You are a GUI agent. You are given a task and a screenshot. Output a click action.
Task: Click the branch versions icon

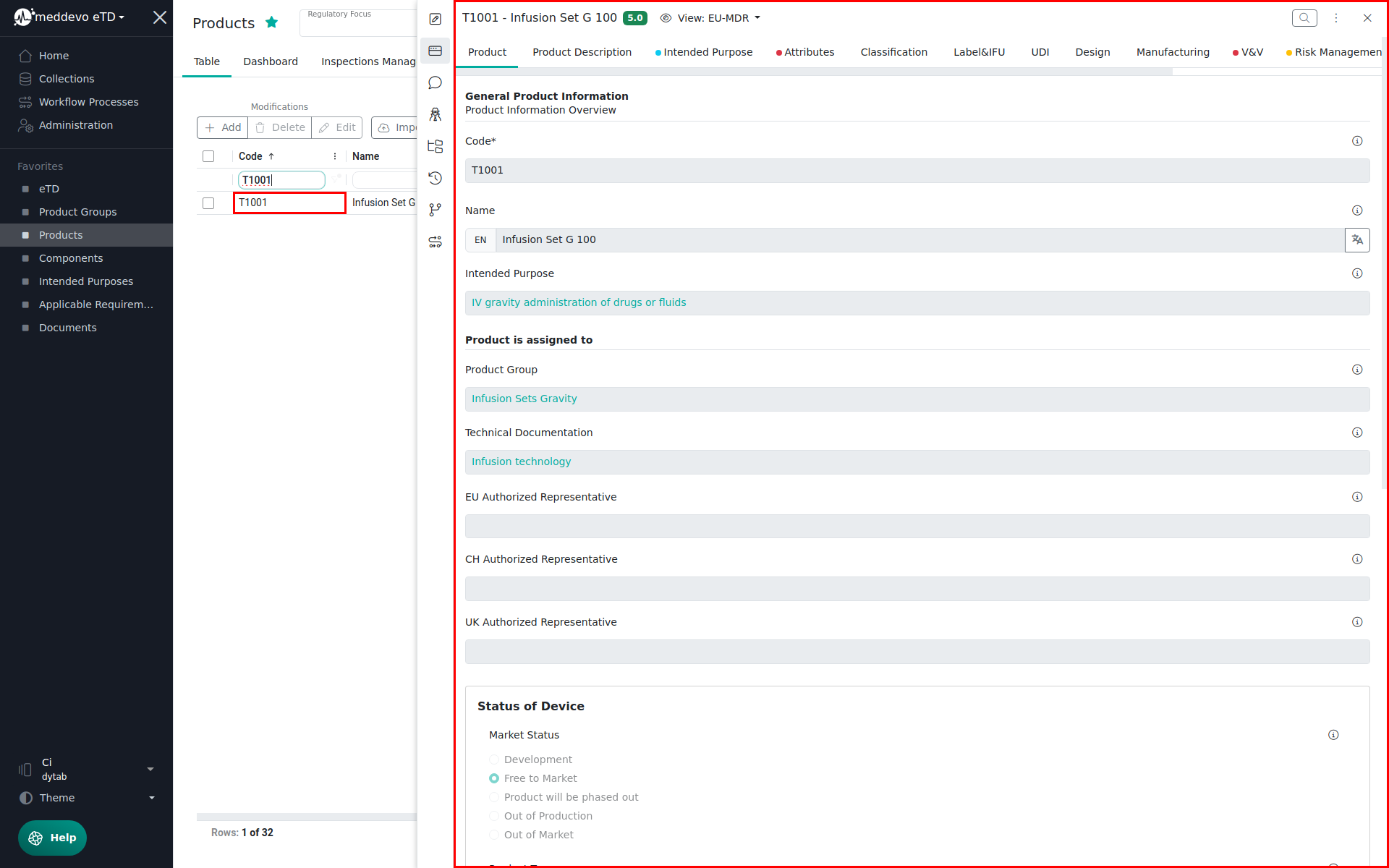435,210
